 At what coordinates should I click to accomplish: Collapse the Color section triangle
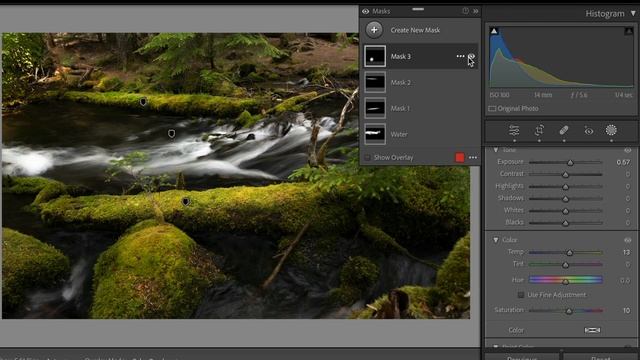pyautogui.click(x=496, y=240)
